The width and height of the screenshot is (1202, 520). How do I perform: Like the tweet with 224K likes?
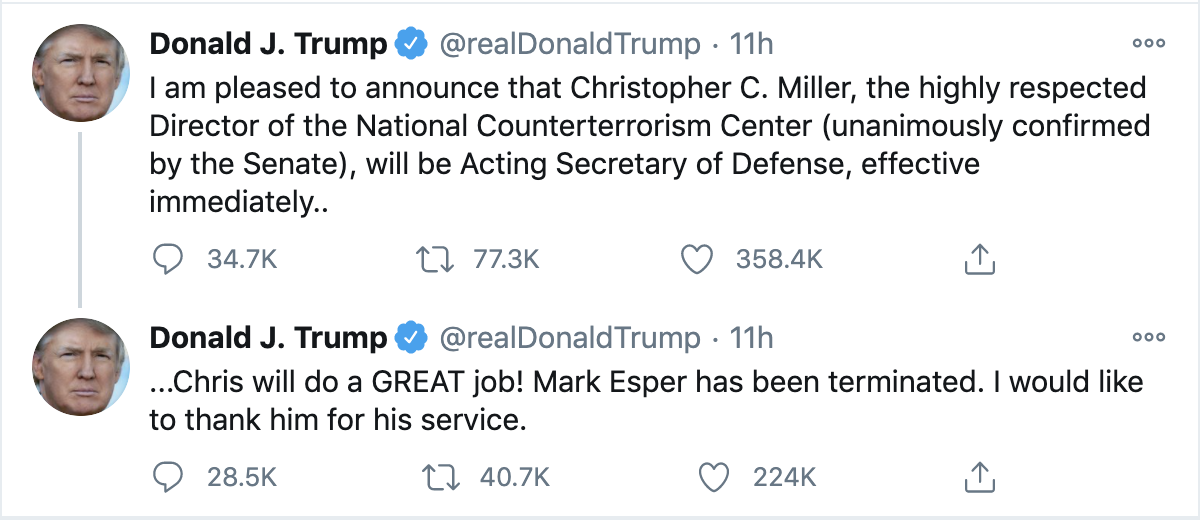(x=713, y=478)
